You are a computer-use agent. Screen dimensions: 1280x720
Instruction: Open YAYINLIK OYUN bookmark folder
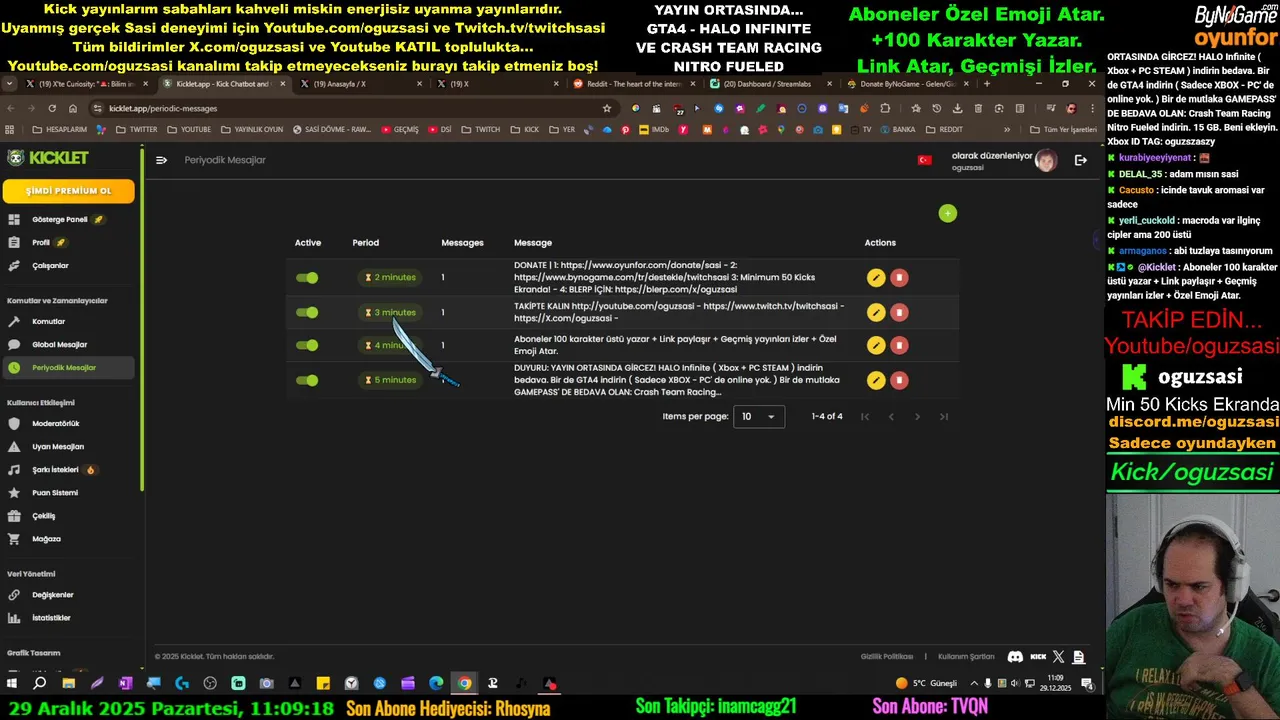pos(252,129)
